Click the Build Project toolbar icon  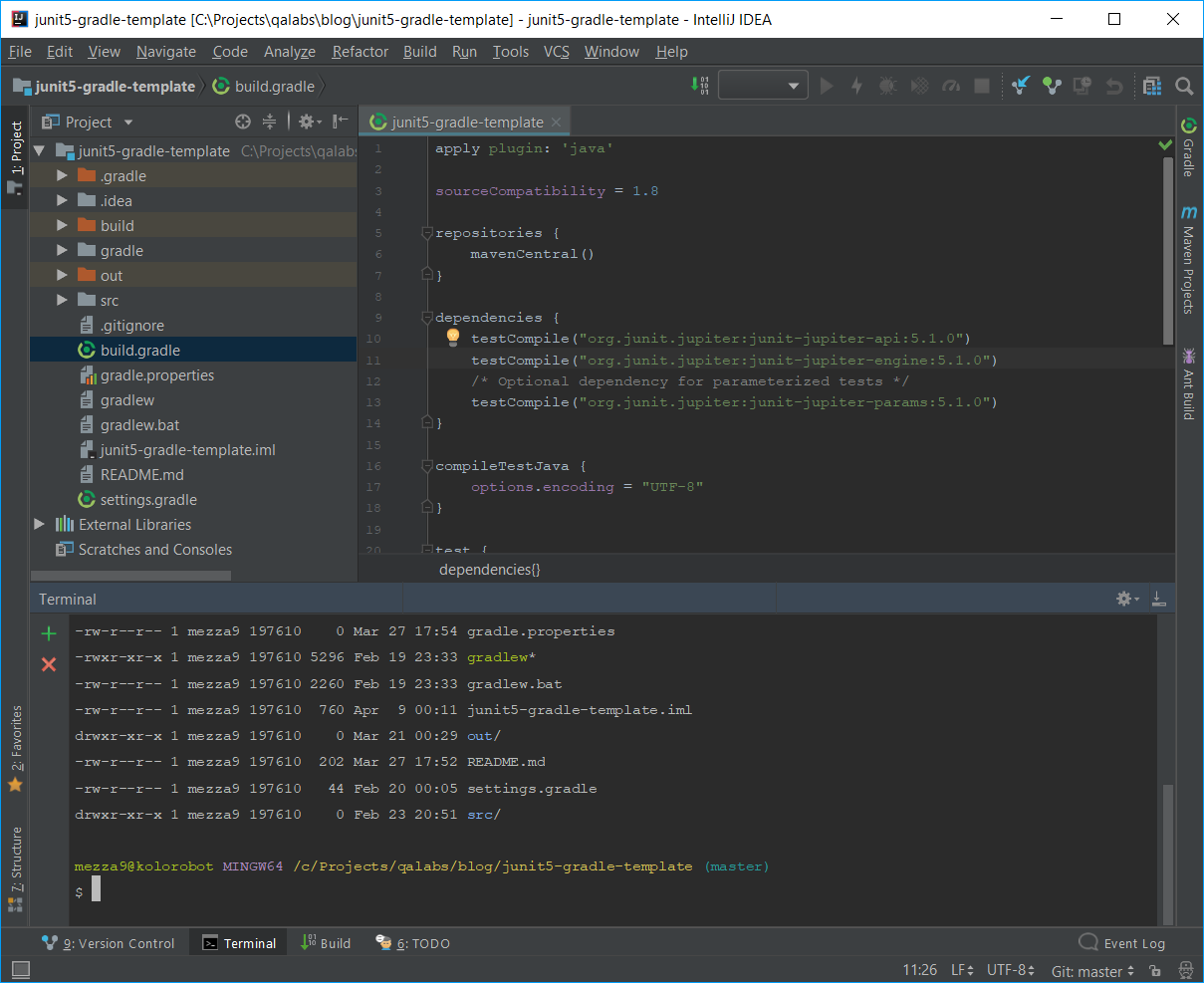pos(700,87)
